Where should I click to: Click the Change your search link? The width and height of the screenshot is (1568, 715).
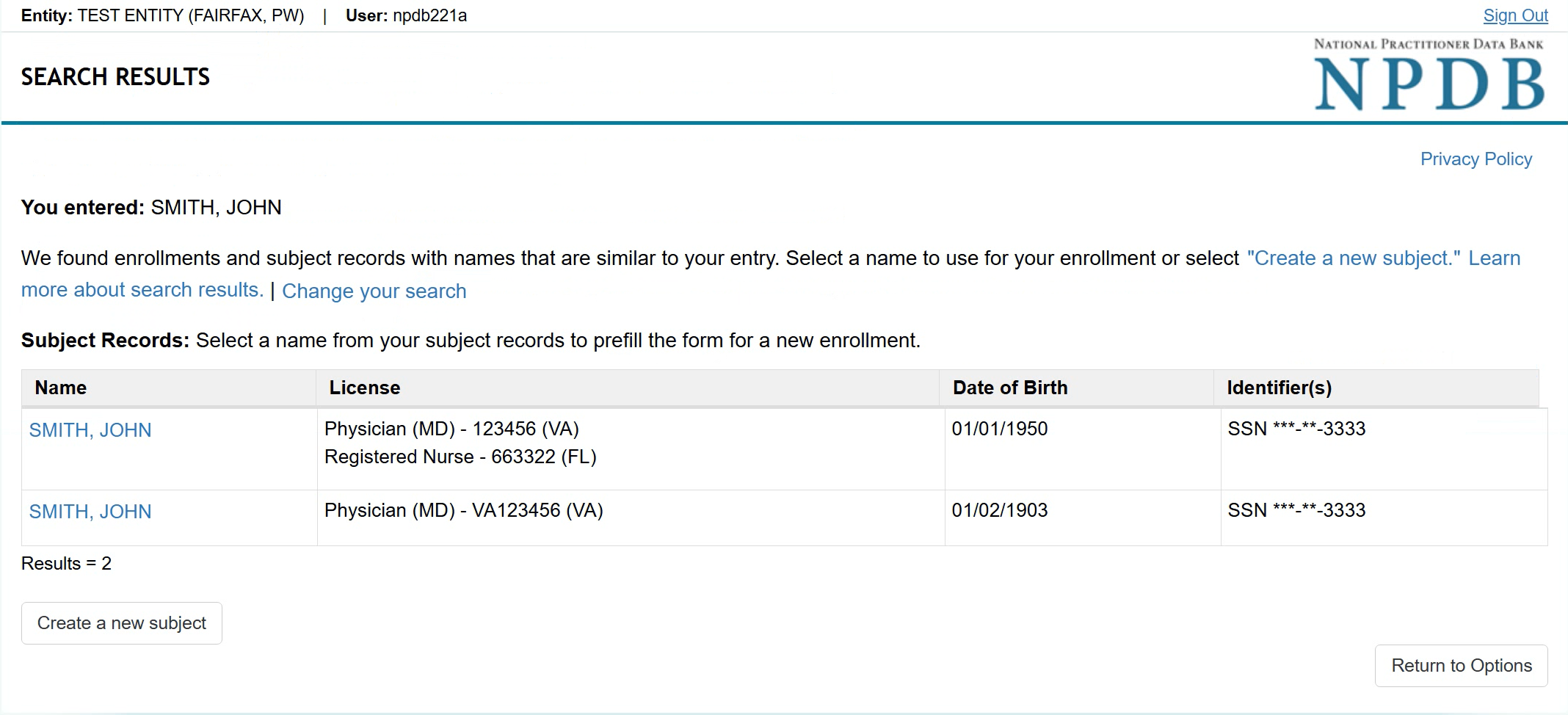pos(374,291)
